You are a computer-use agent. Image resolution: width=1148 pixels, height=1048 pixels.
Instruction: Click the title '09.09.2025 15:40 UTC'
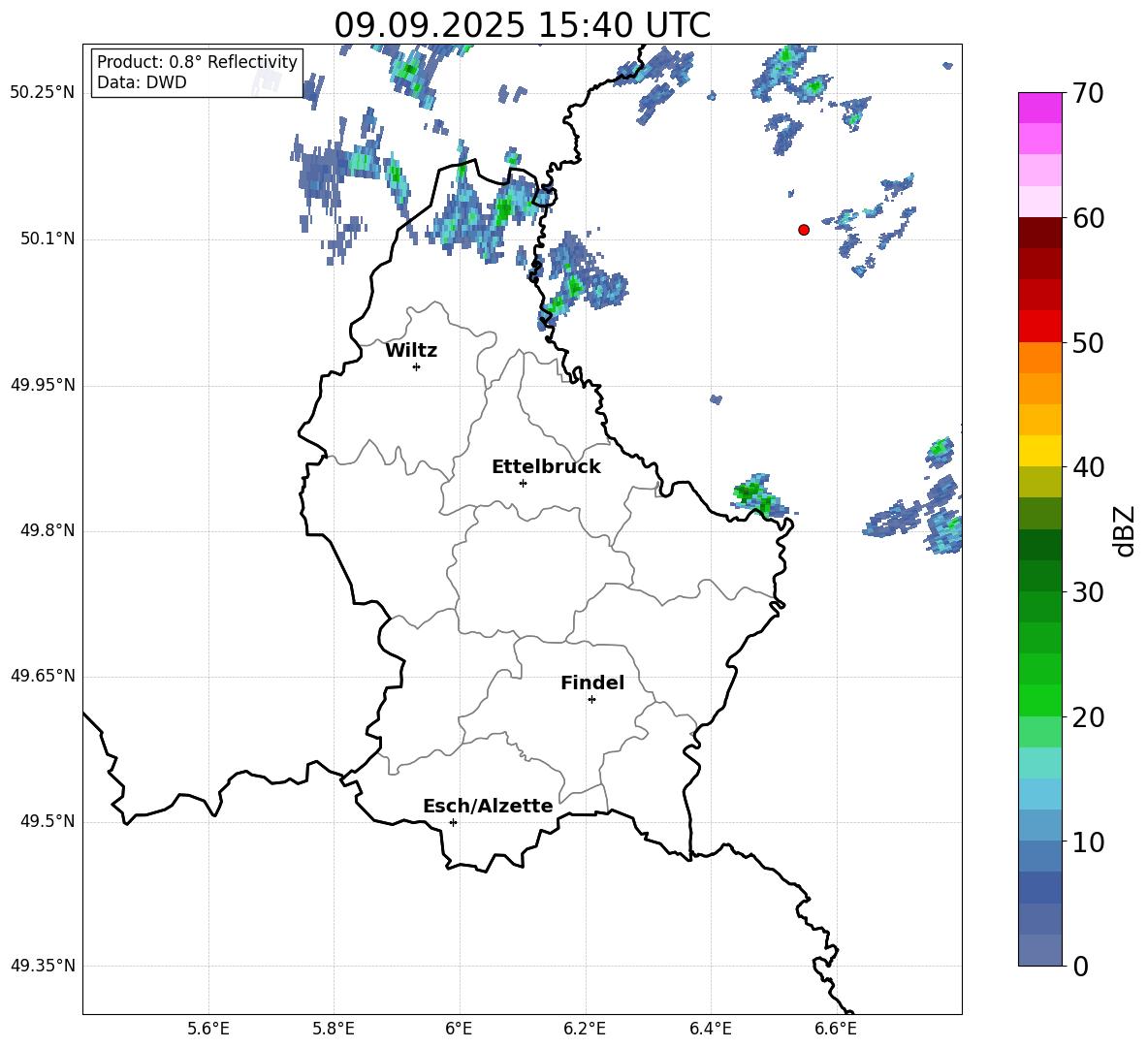tap(523, 25)
